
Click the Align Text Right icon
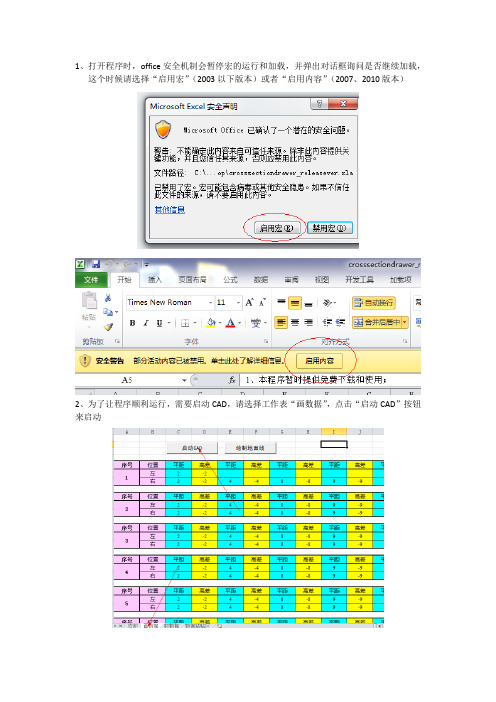(x=308, y=322)
